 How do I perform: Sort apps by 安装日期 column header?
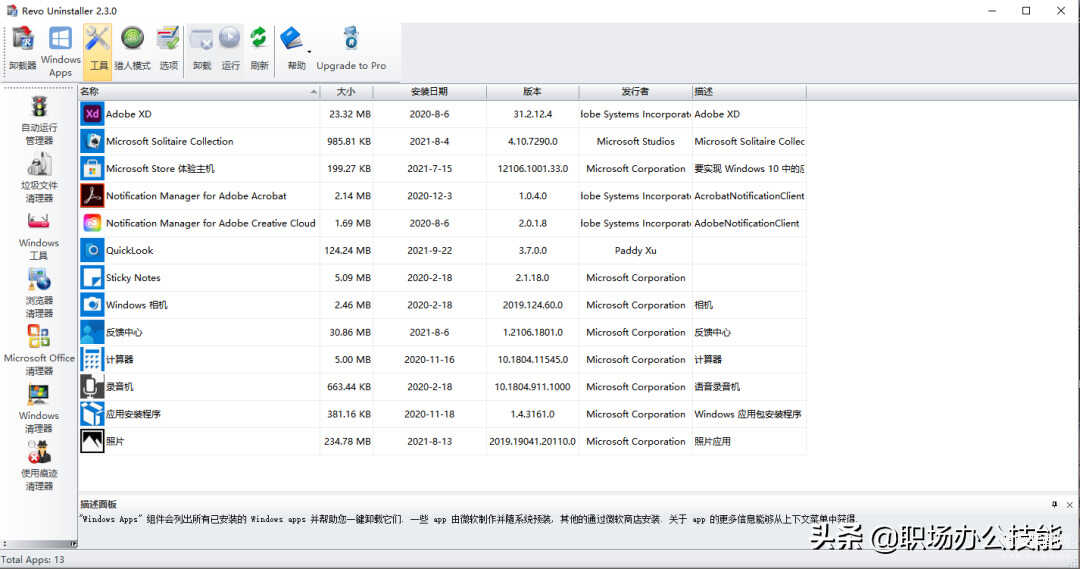click(430, 92)
